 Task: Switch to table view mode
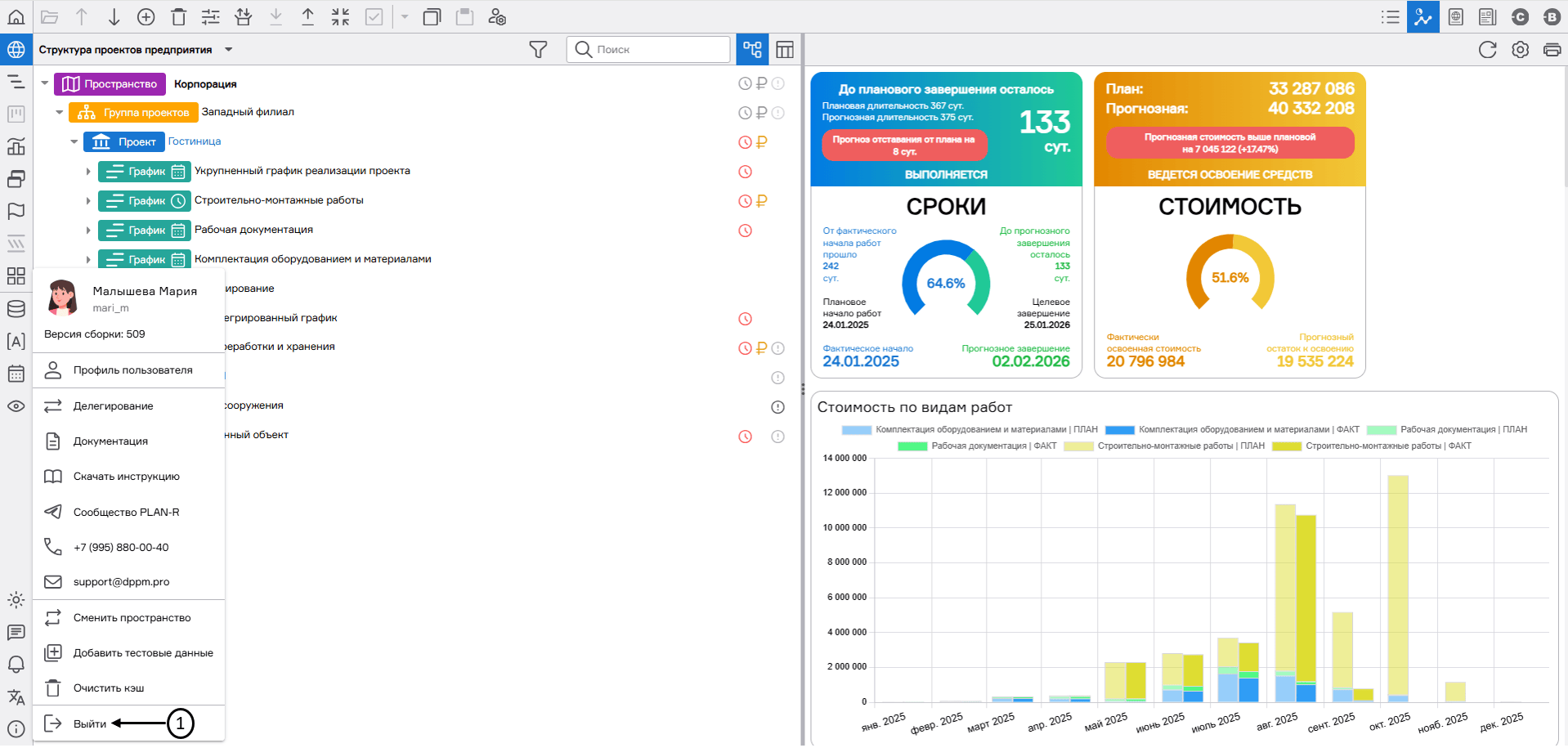point(785,50)
